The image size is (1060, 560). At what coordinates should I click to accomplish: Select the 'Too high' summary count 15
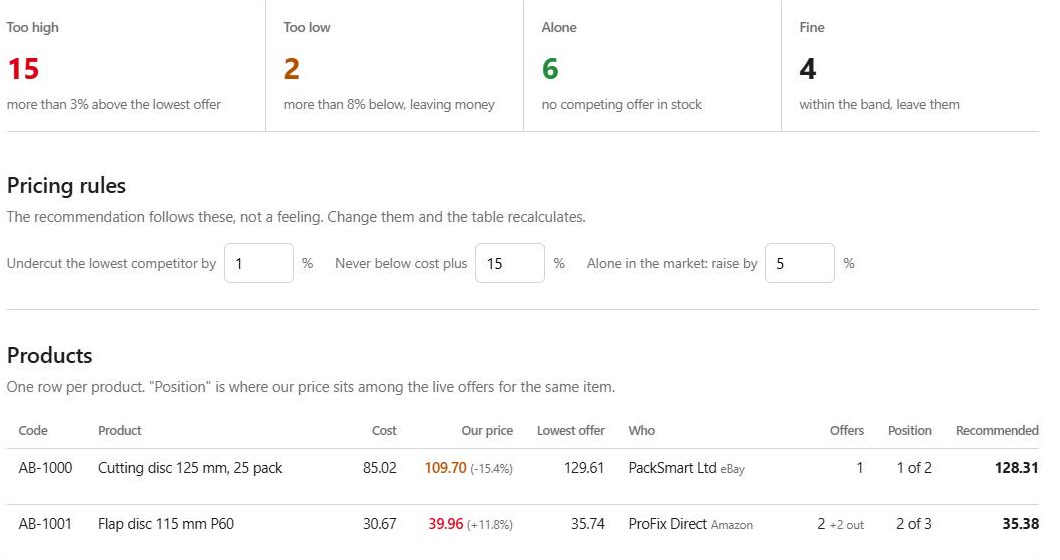(23, 69)
